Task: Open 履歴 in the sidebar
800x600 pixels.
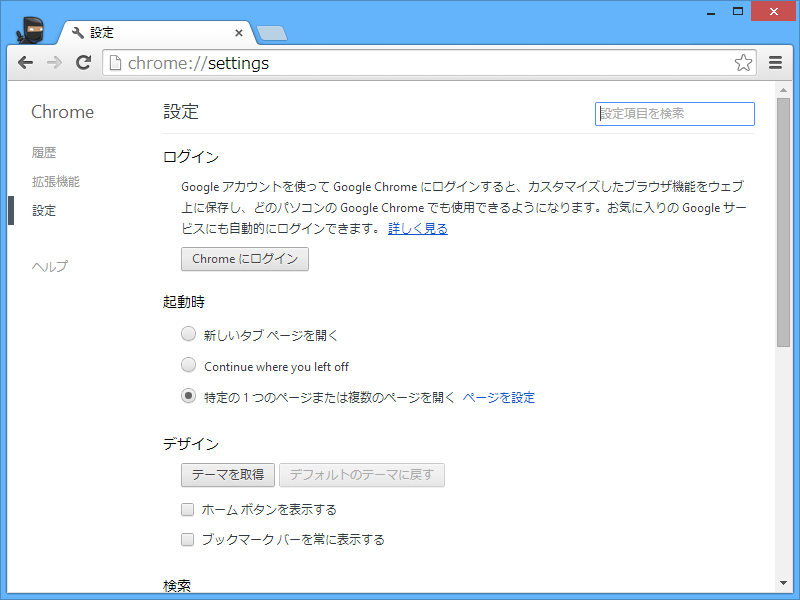Action: 44,153
